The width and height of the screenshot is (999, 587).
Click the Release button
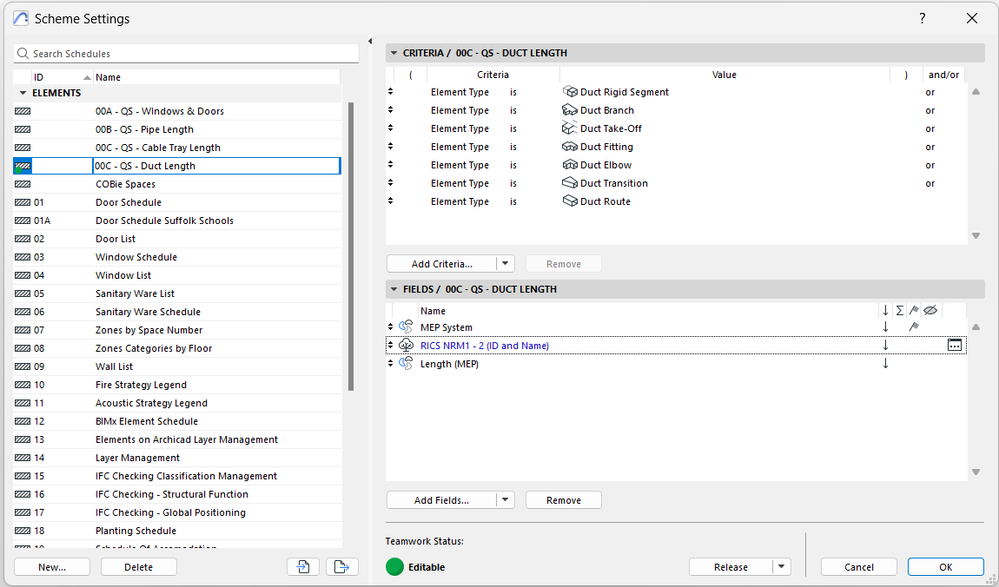[x=731, y=567]
